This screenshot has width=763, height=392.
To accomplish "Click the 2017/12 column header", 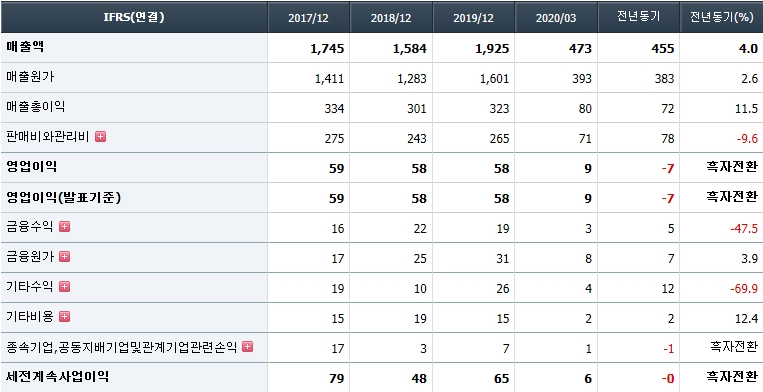I will point(309,18).
